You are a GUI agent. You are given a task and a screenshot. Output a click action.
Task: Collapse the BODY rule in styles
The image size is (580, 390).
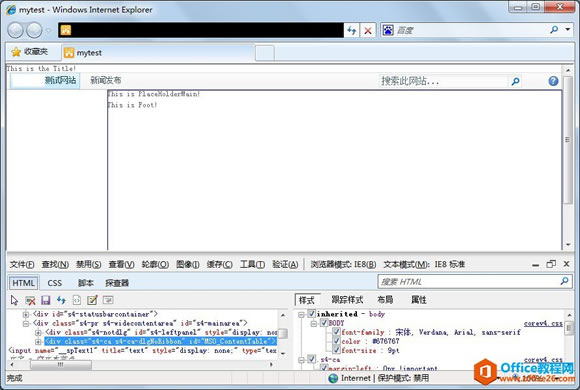(314, 323)
